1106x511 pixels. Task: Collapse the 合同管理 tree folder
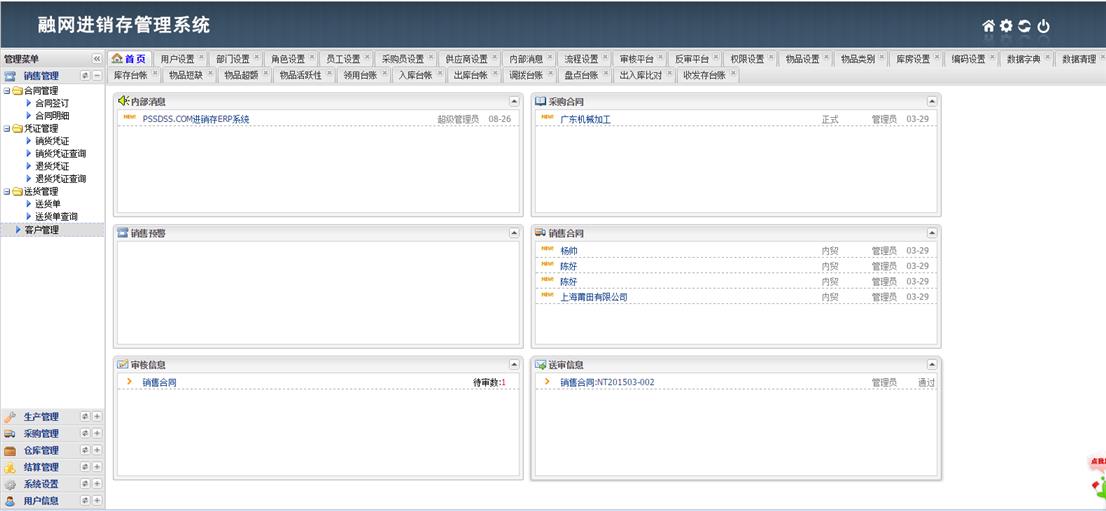click(6, 91)
